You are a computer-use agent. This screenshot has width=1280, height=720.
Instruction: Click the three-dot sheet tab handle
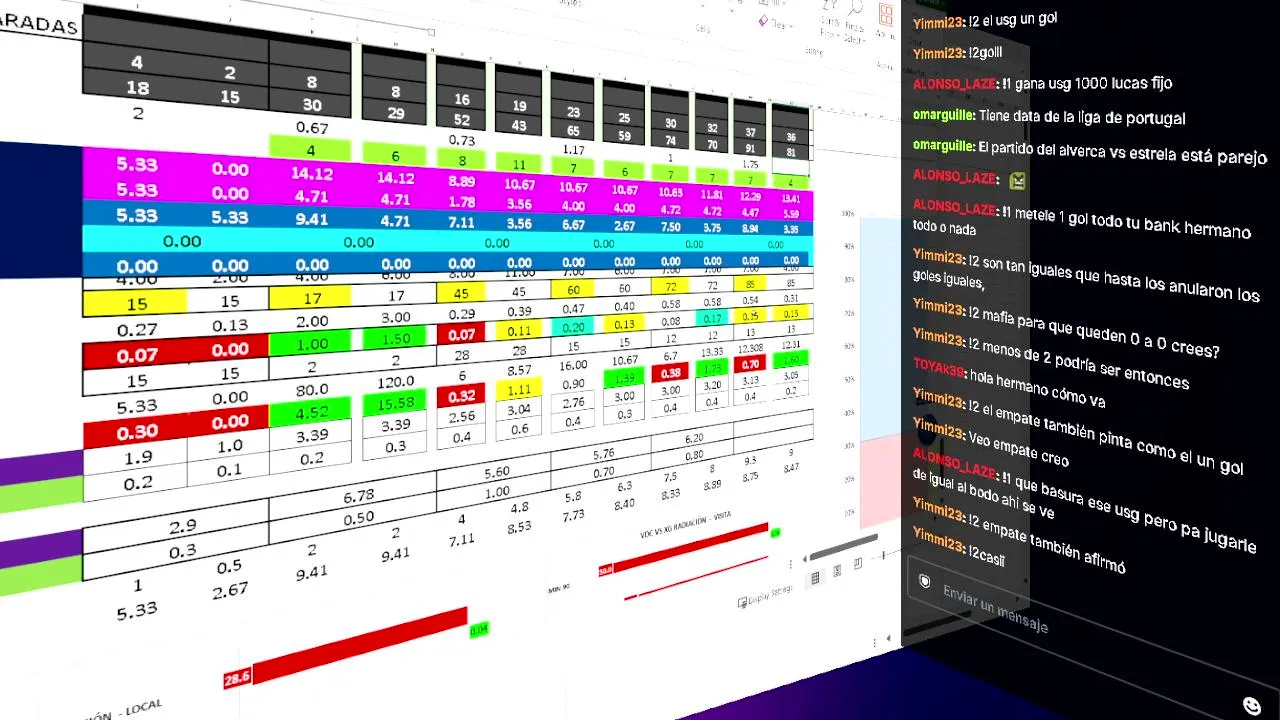coord(790,563)
